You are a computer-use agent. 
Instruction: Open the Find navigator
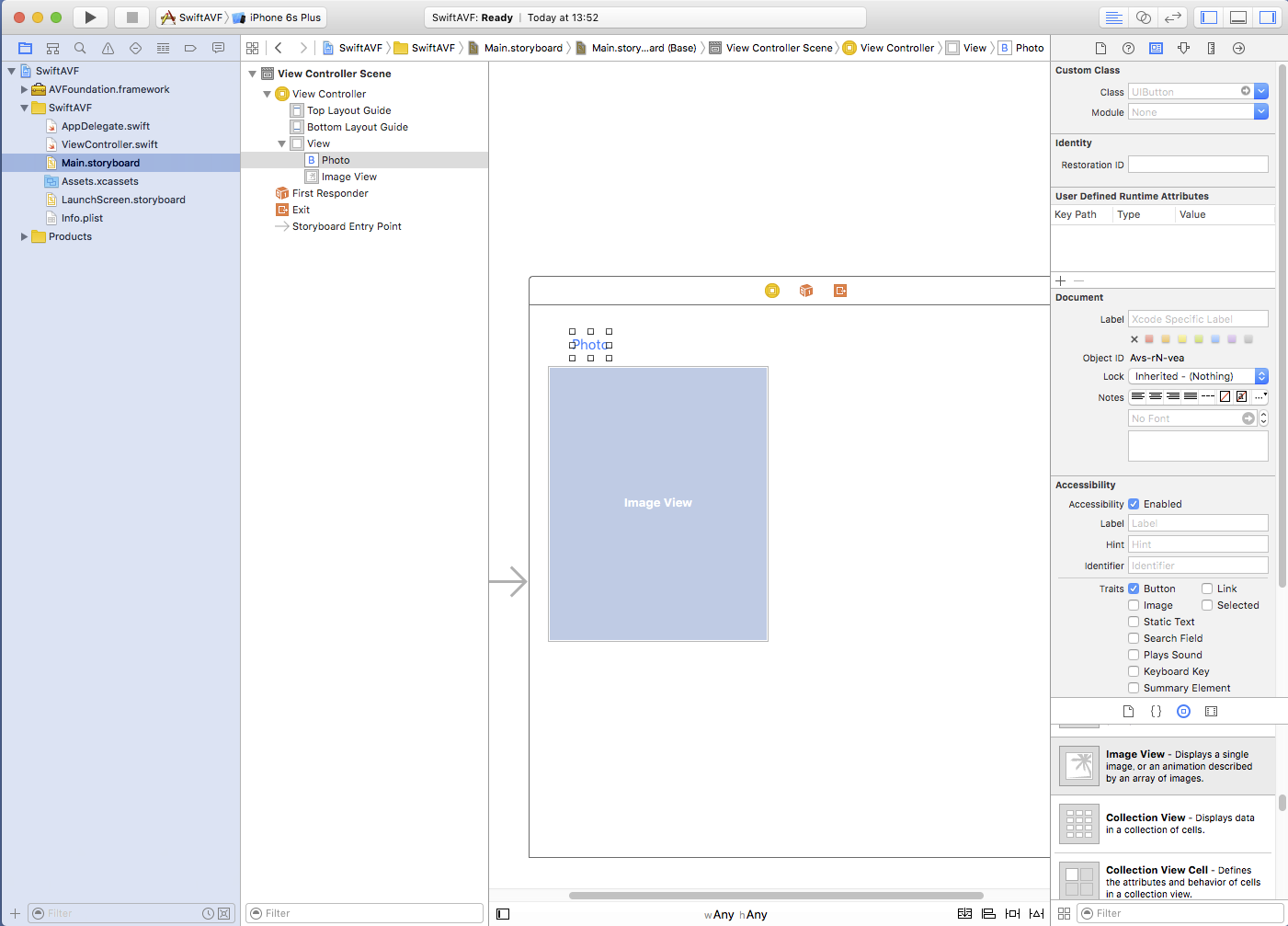[x=80, y=48]
